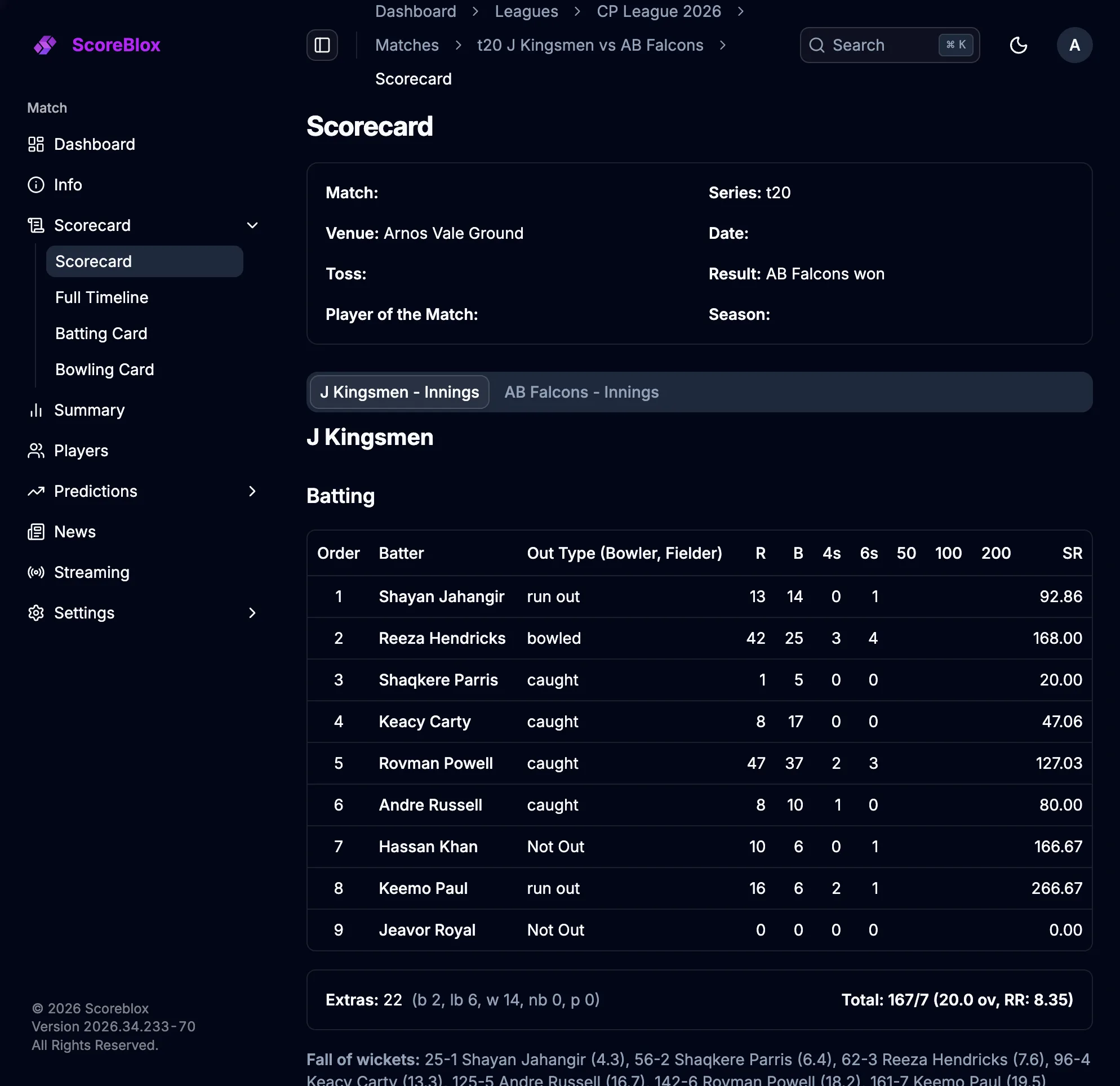Image resolution: width=1120 pixels, height=1086 pixels.
Task: Click strike rate value 266.67
Action: [x=1056, y=888]
